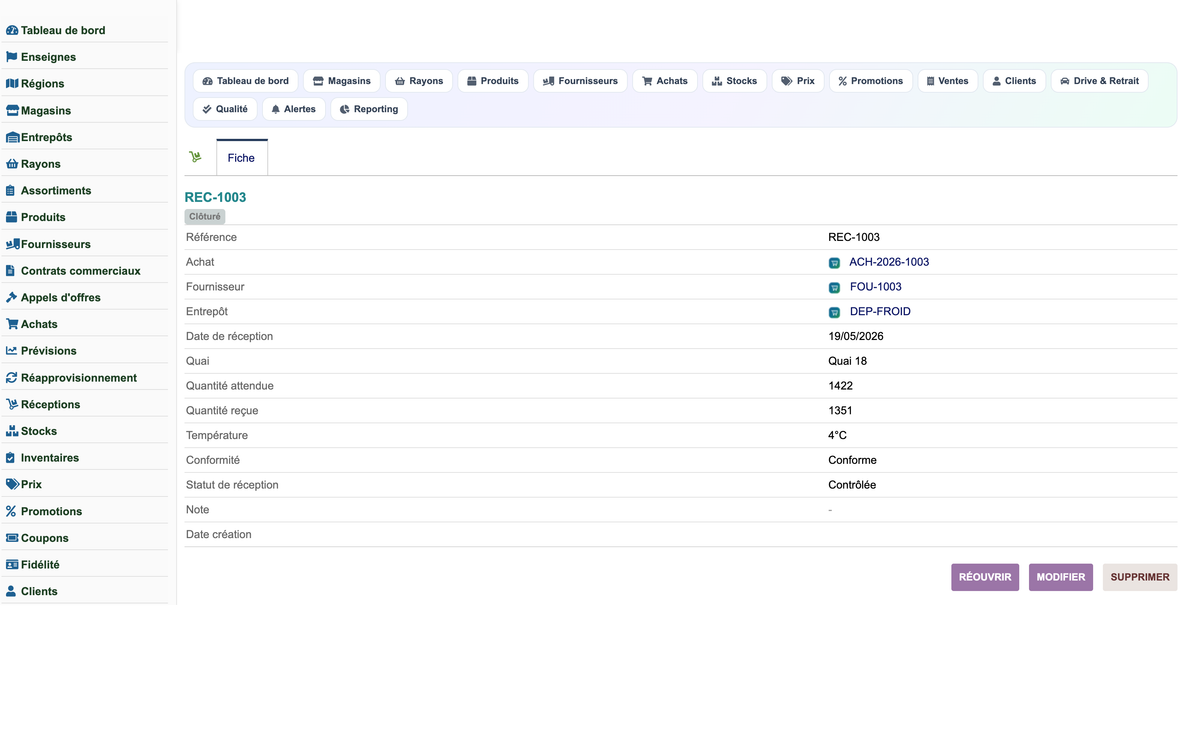Click the Magasins store icon in sidebar
The image size is (1200, 743).
pos(12,111)
